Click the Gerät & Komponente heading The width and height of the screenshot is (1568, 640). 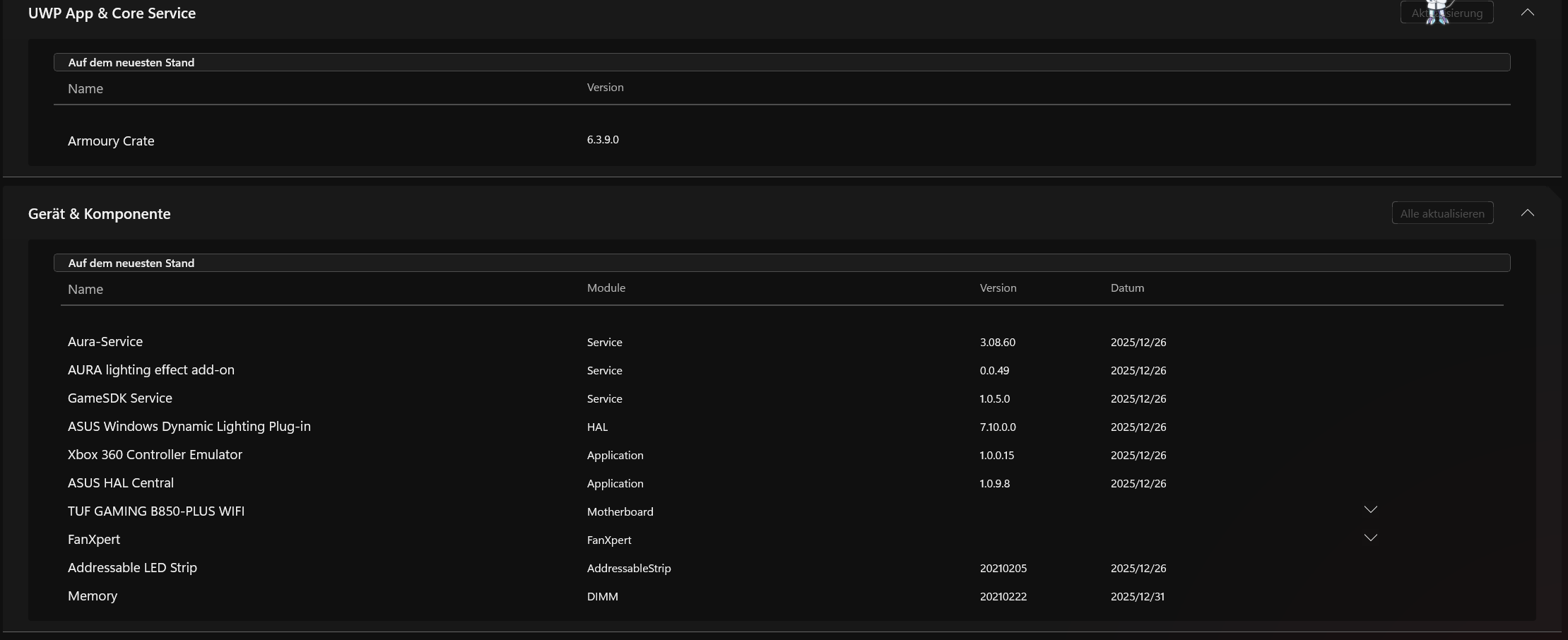(100, 213)
